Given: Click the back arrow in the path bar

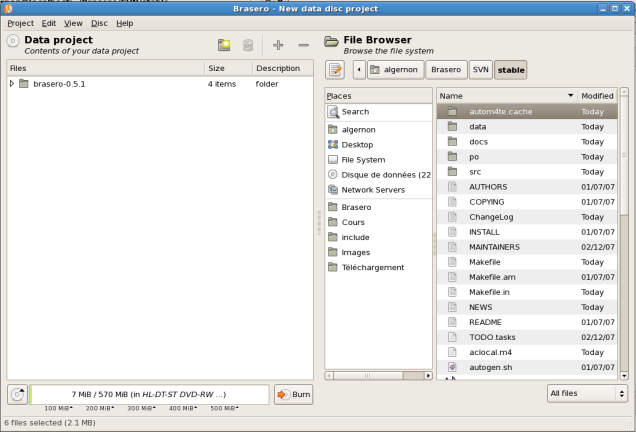Looking at the screenshot, I should 359,70.
